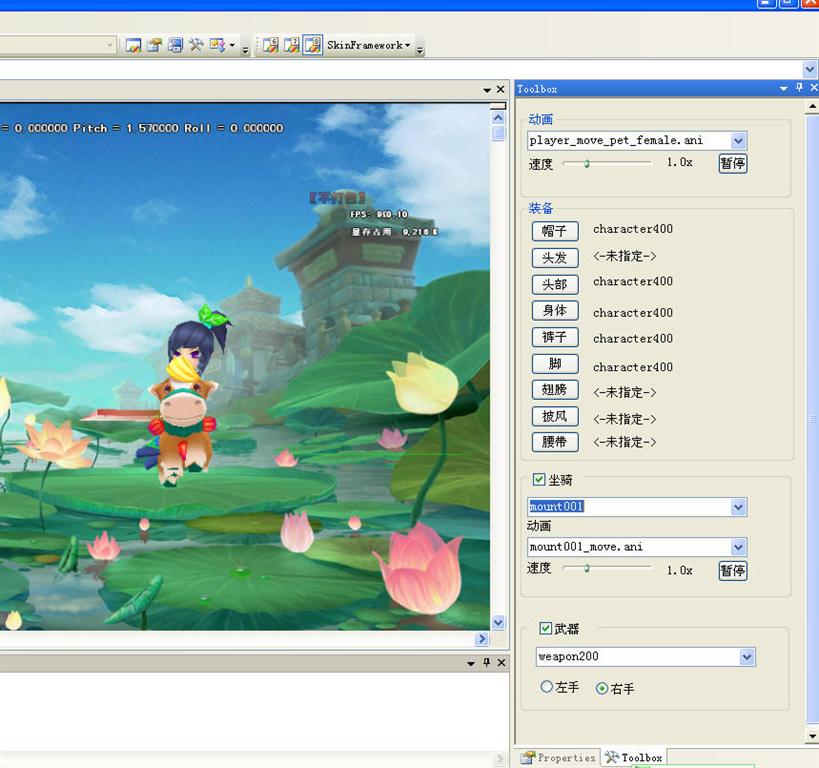Image resolution: width=819 pixels, height=768 pixels.
Task: Click the viewport's horizontal scroll right arrow
Action: 482,638
